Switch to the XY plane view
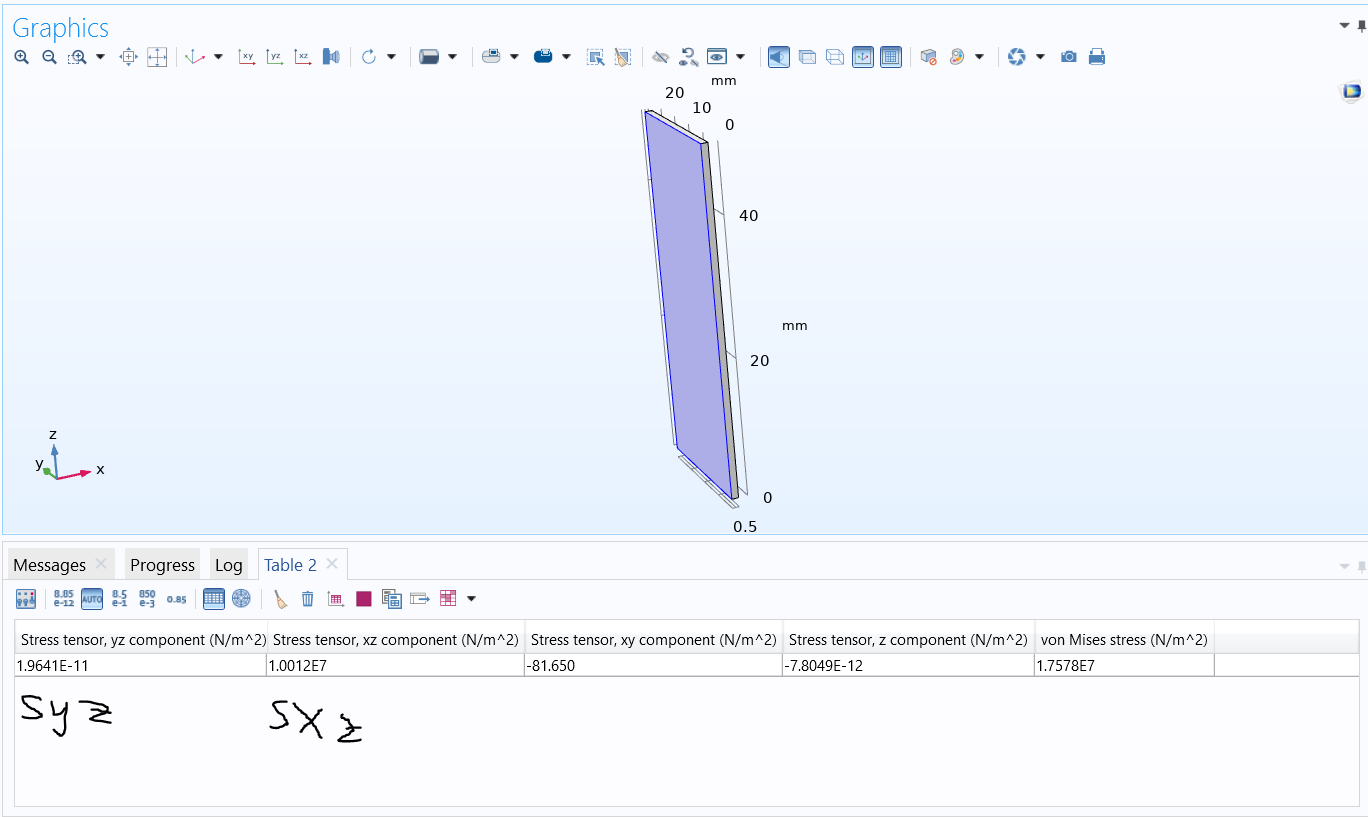 click(247, 57)
